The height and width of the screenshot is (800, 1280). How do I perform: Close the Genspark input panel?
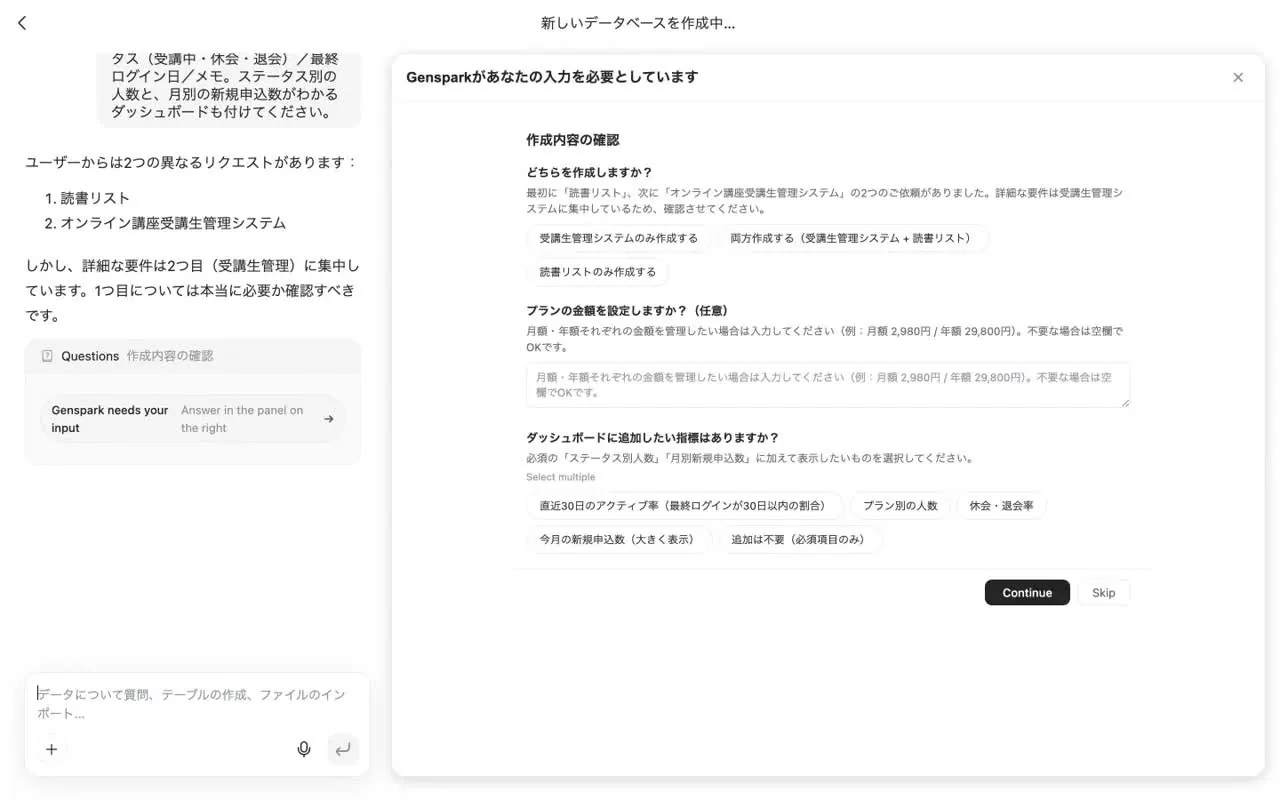(x=1238, y=77)
